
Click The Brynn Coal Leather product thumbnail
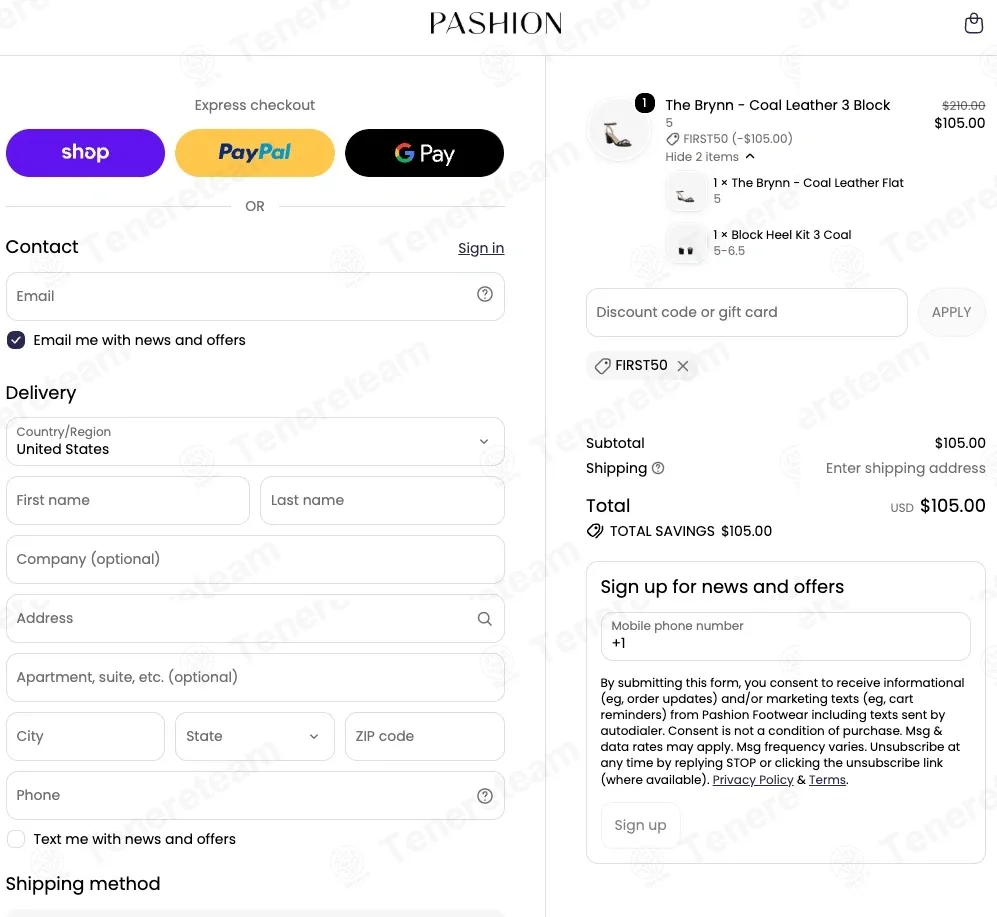pos(619,130)
